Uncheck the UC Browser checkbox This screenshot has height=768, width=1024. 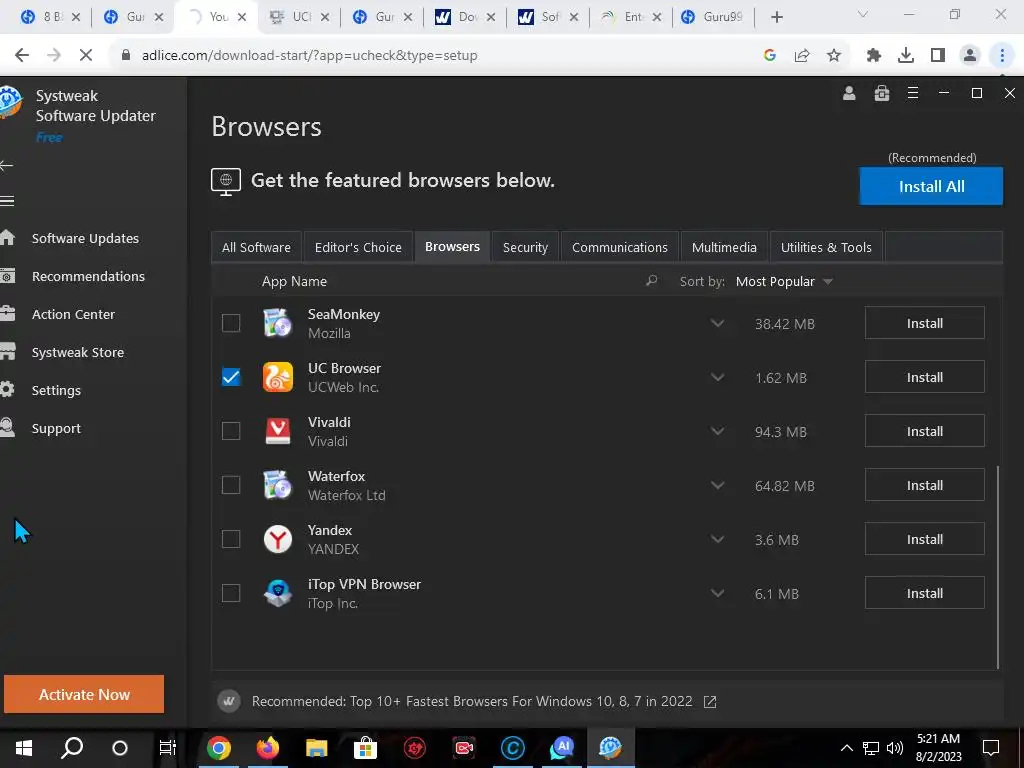click(231, 377)
